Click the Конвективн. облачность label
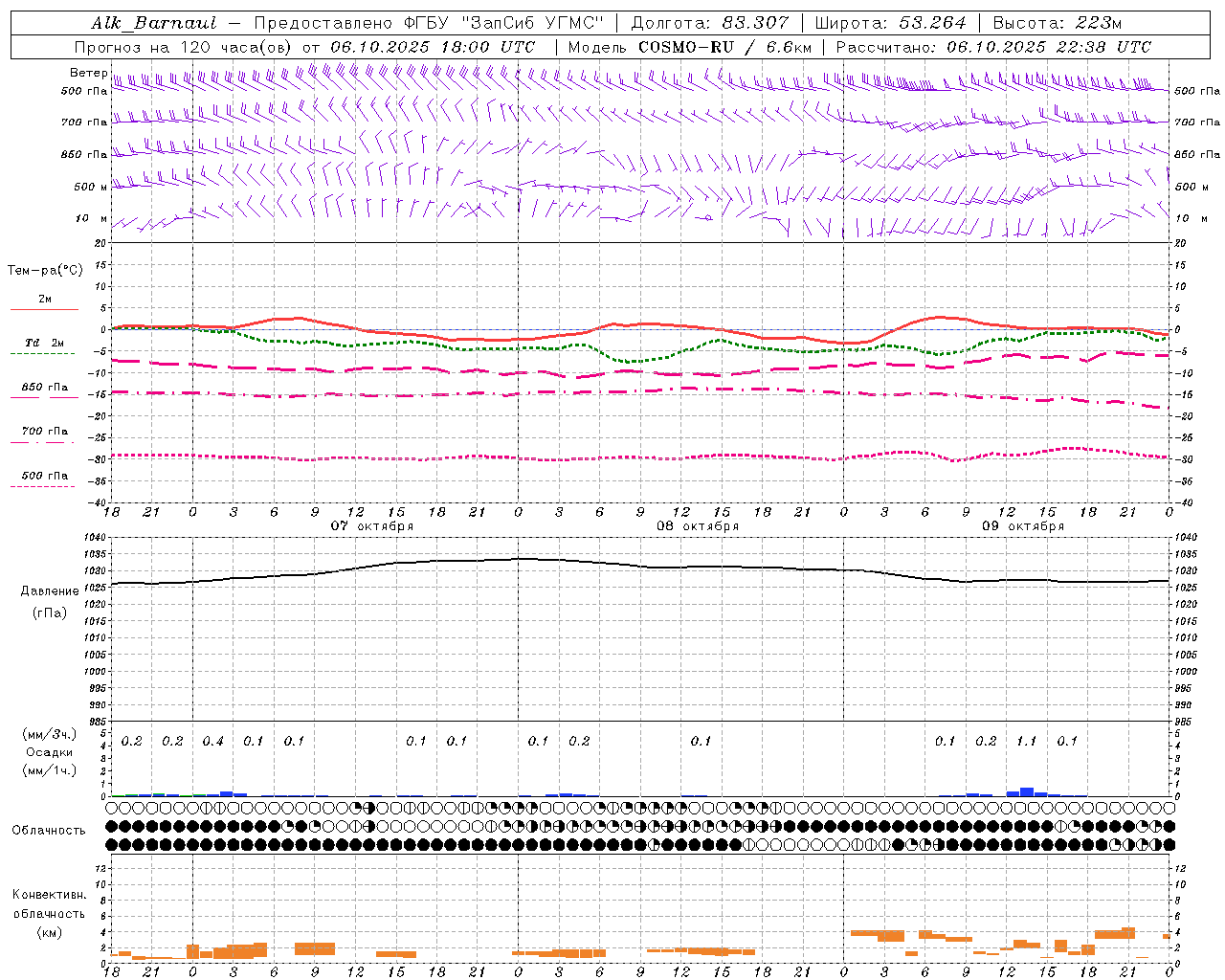 [x=49, y=904]
